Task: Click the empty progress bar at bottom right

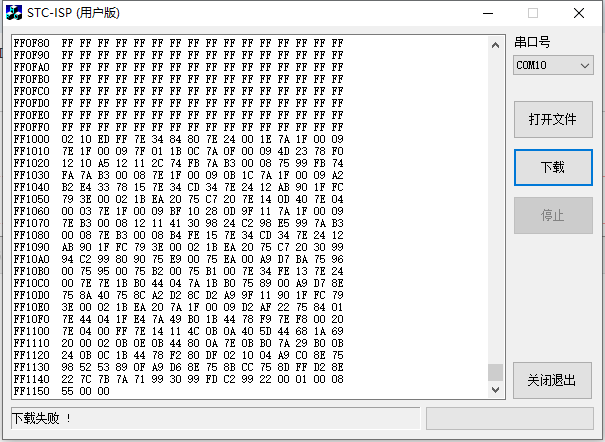Action: tap(509, 418)
